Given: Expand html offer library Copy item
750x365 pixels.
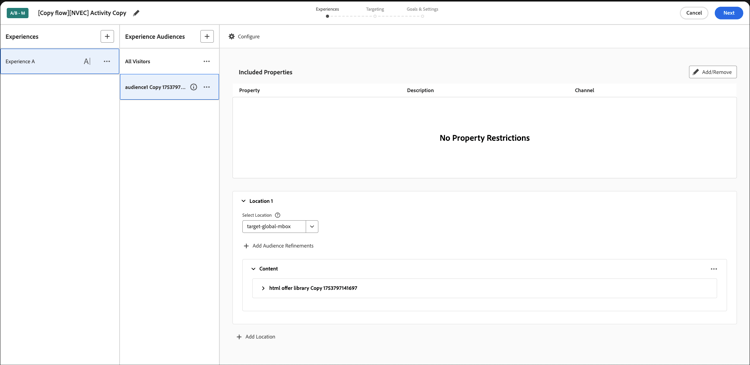Looking at the screenshot, I should click(x=263, y=288).
